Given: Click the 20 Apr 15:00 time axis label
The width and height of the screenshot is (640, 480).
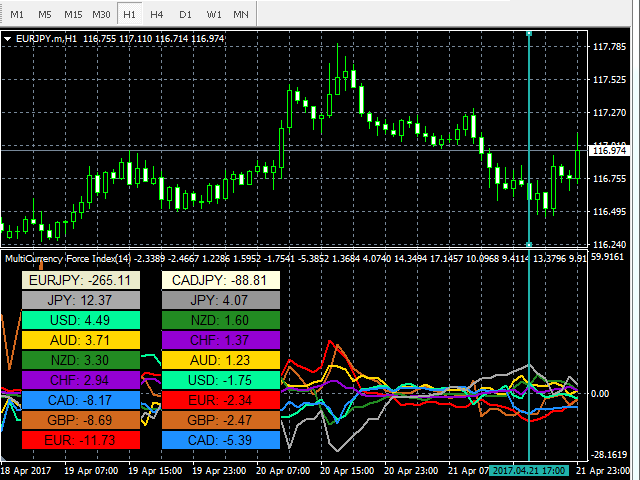Looking at the screenshot, I should (347, 471).
